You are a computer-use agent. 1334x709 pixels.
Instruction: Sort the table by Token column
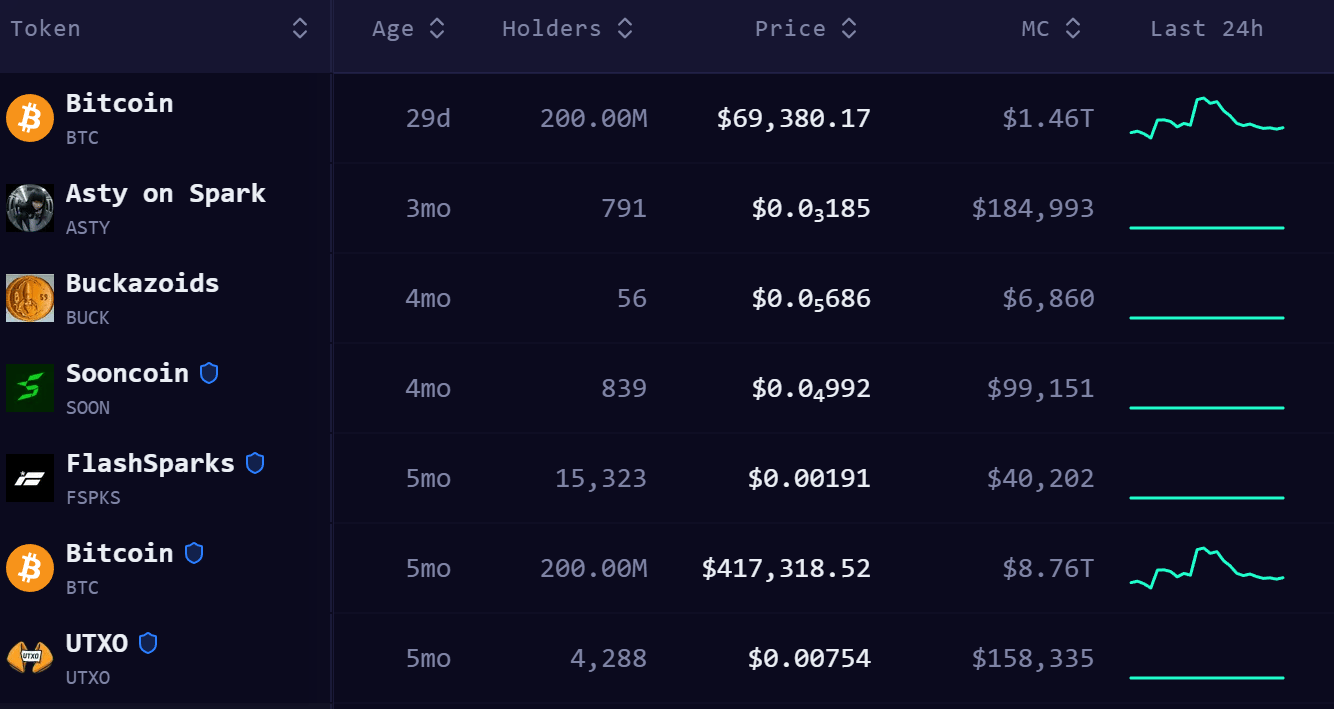pyautogui.click(x=299, y=29)
